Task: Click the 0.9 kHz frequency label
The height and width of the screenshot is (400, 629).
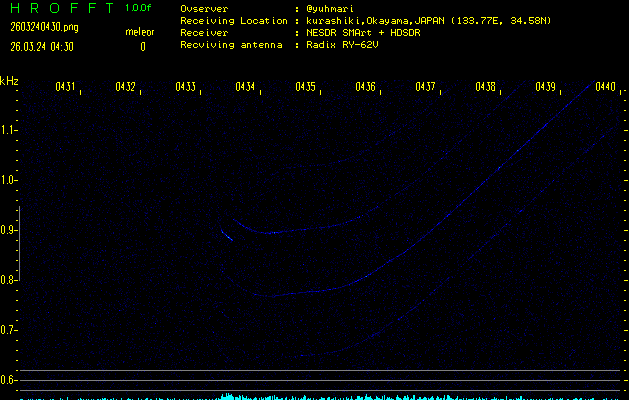Action: 9,230
